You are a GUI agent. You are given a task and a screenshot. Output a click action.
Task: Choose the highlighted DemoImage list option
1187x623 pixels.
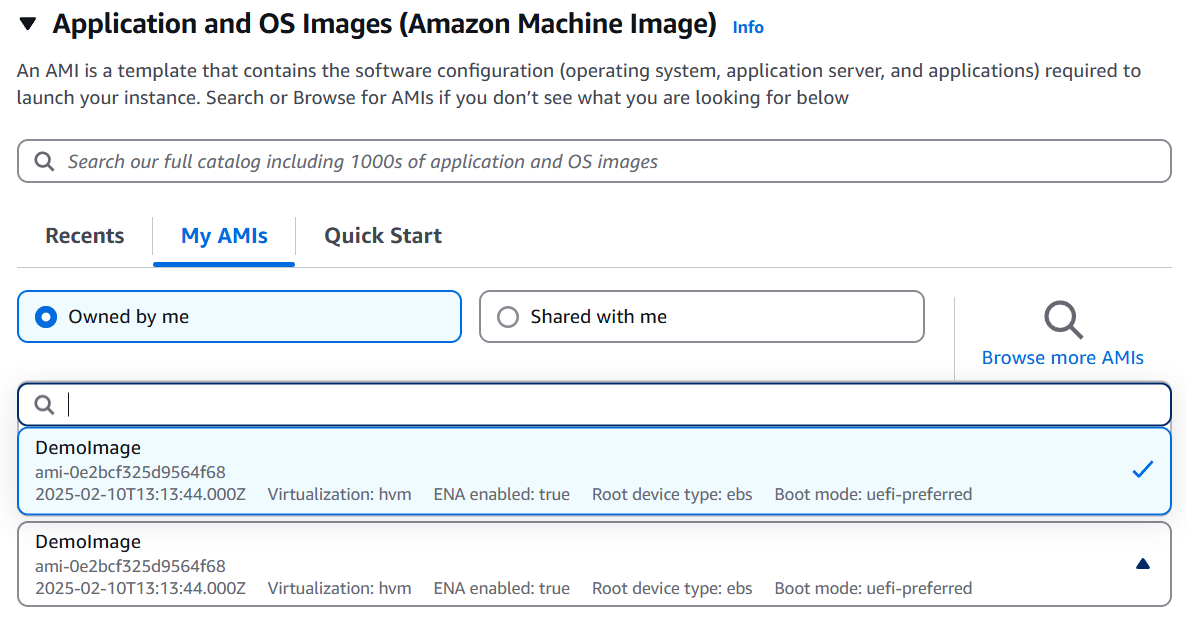(x=500, y=470)
